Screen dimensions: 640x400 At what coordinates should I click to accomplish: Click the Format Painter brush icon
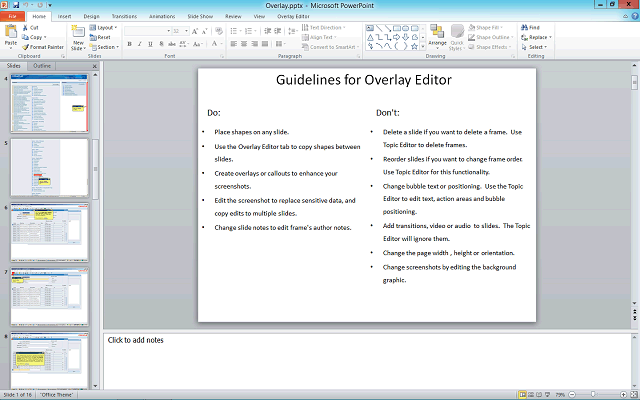click(x=25, y=47)
